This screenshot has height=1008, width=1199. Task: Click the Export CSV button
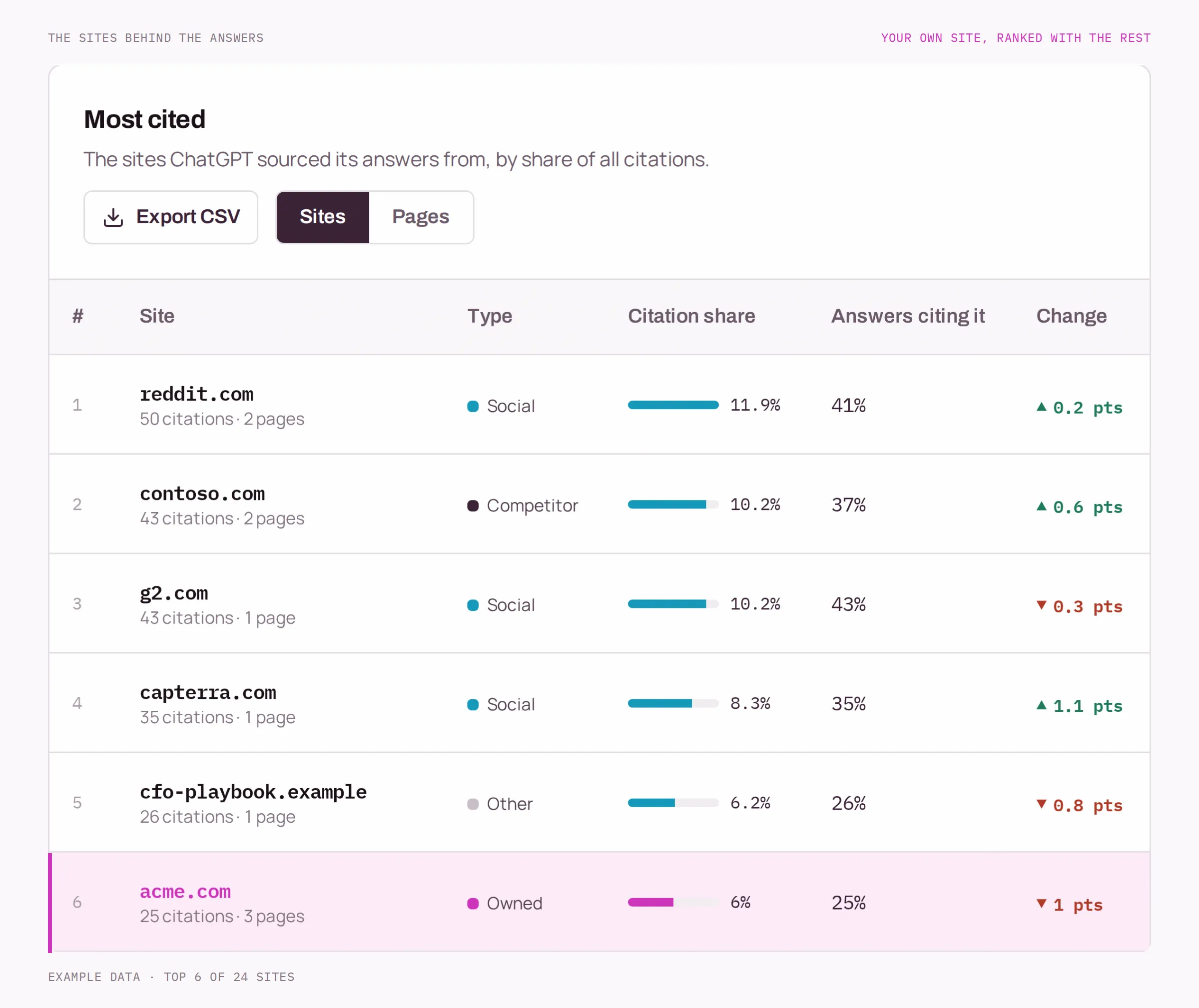(171, 217)
